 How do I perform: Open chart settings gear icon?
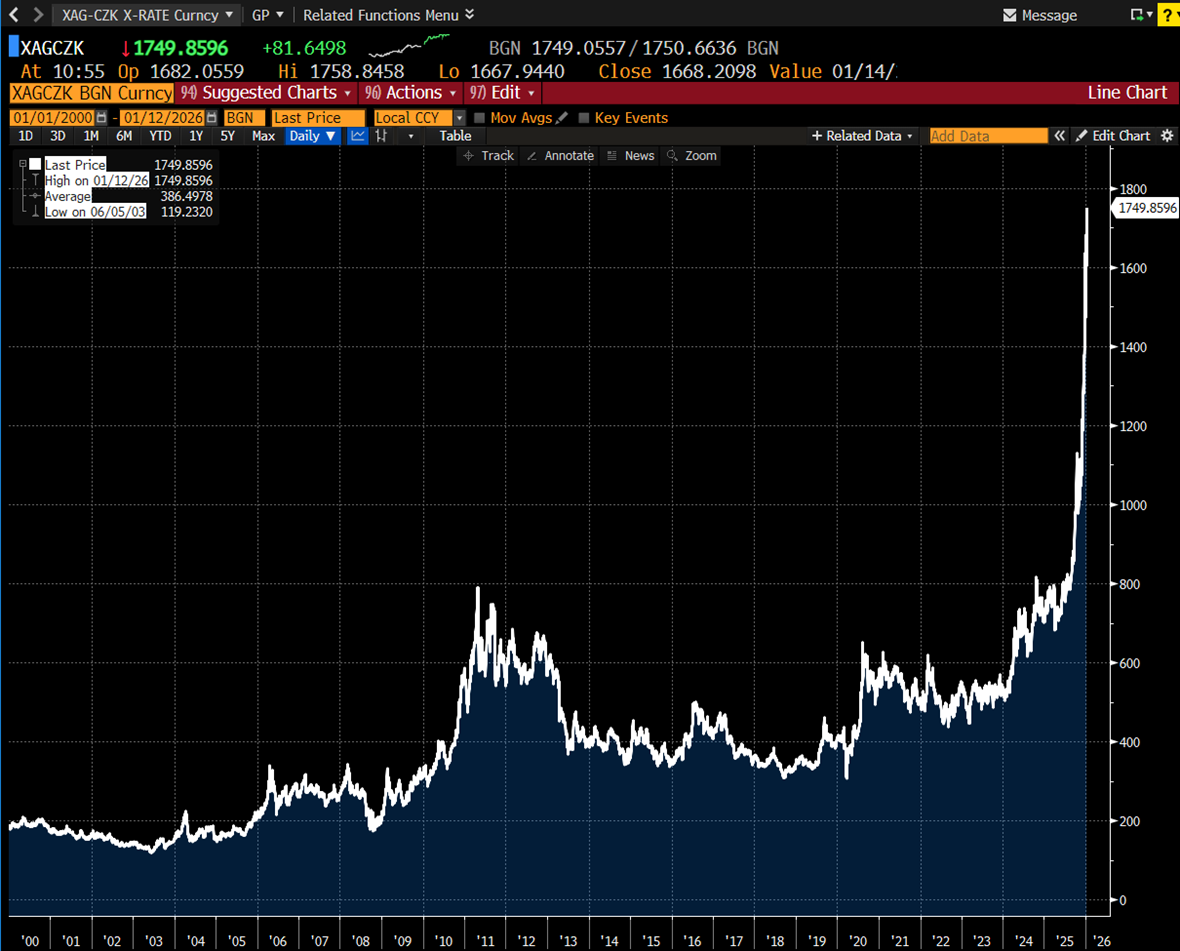[x=1166, y=136]
